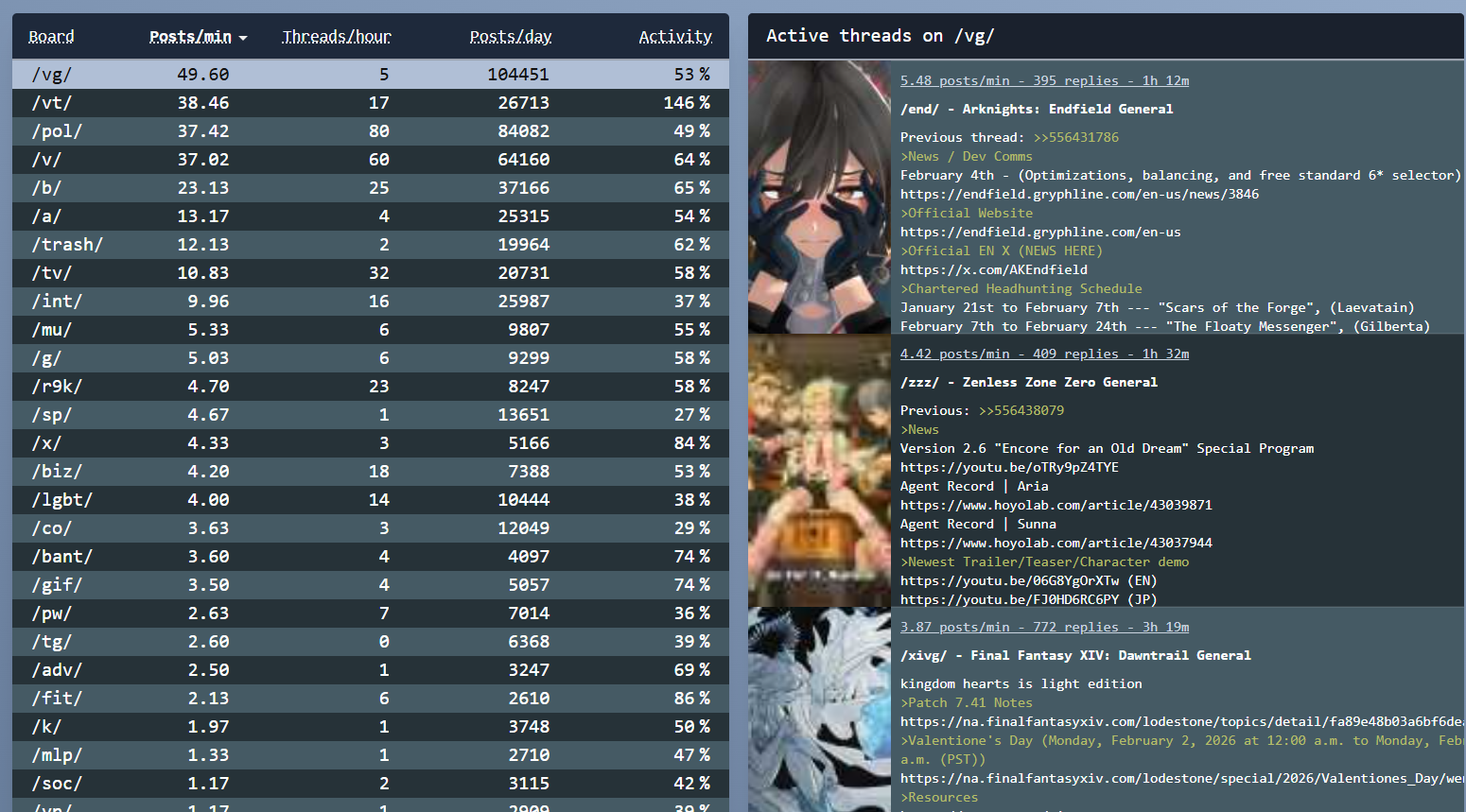Select the /mlp/ board in the table
1466x812 pixels.
point(371,754)
